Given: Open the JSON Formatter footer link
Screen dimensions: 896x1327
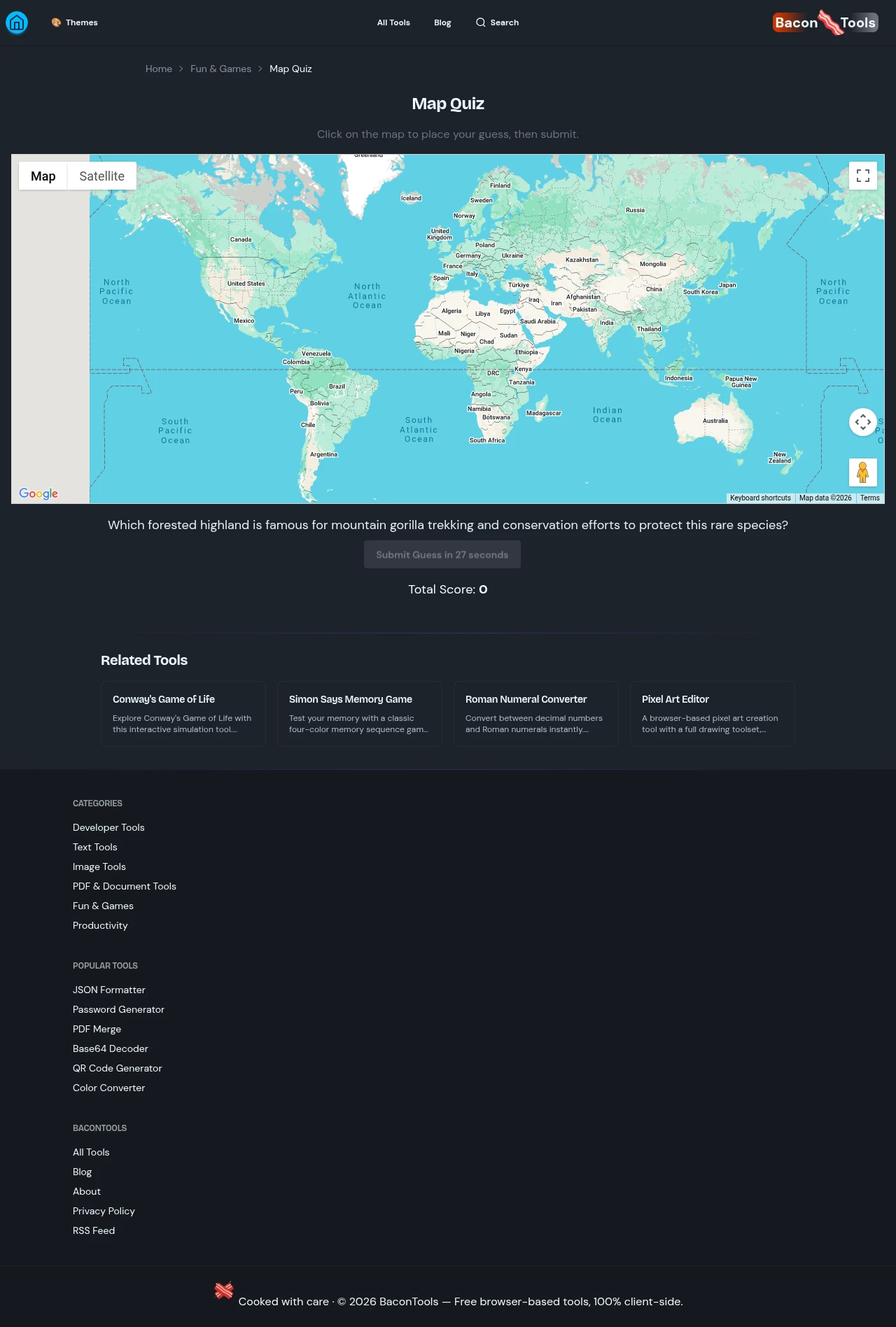Looking at the screenshot, I should click(109, 990).
